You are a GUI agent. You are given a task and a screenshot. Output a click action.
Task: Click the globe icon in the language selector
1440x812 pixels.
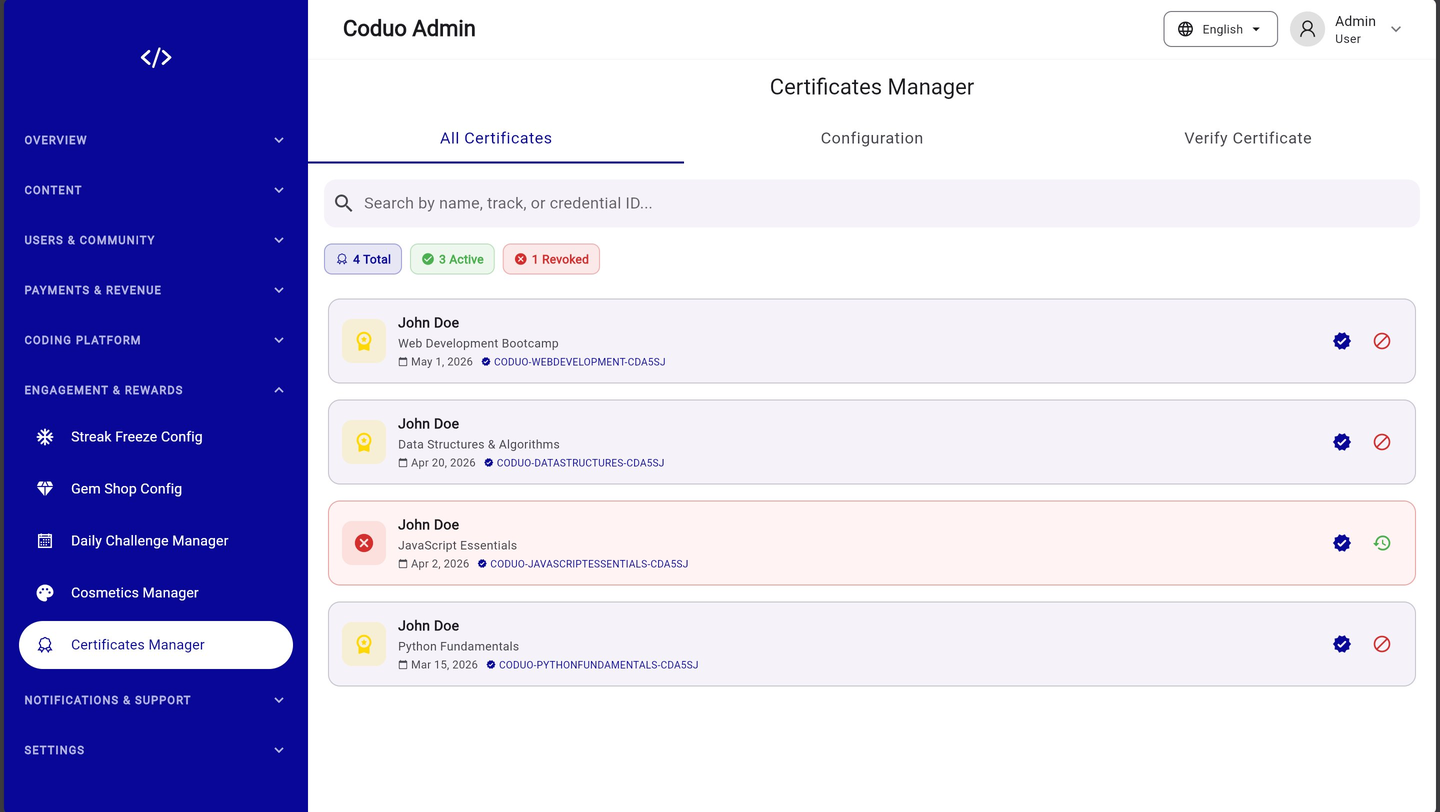[1185, 29]
